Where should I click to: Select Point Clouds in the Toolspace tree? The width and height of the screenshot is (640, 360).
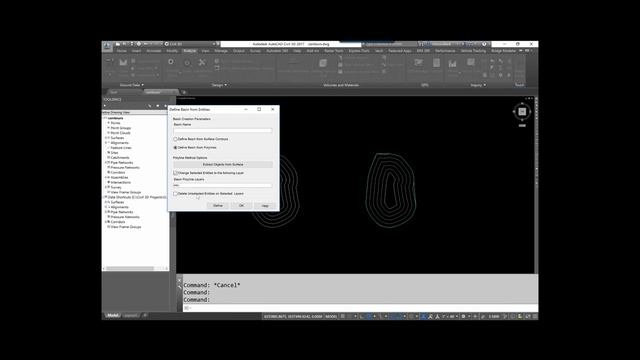click(x=120, y=133)
